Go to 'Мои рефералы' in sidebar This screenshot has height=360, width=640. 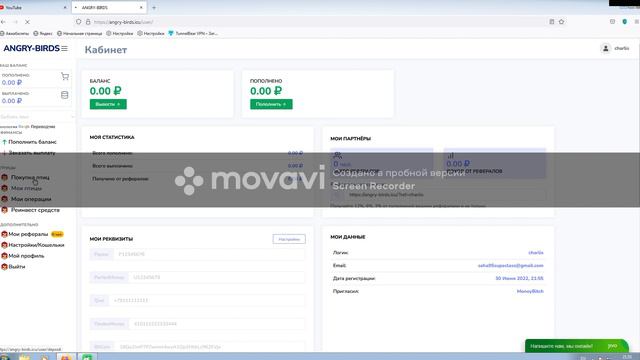(x=28, y=234)
